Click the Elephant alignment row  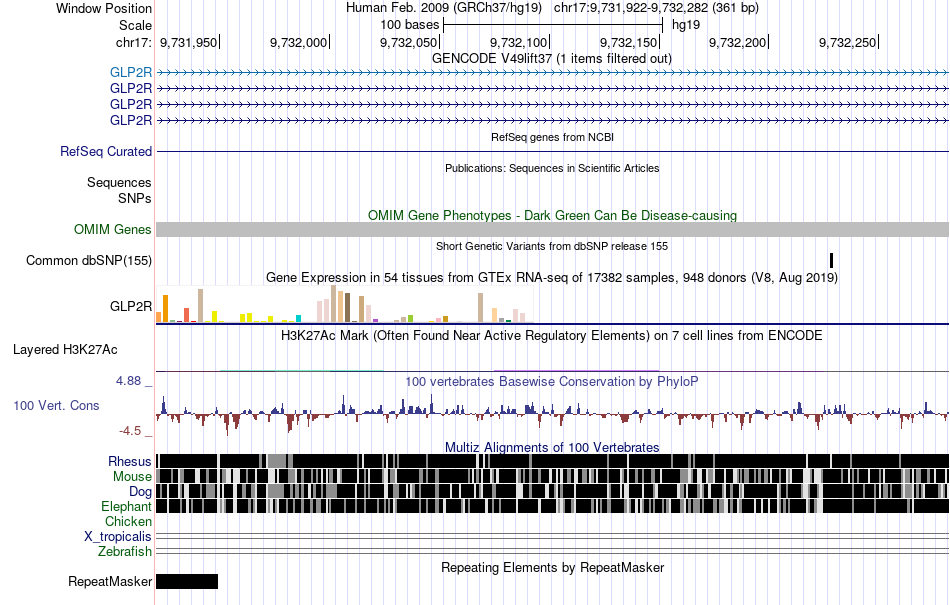[553, 506]
